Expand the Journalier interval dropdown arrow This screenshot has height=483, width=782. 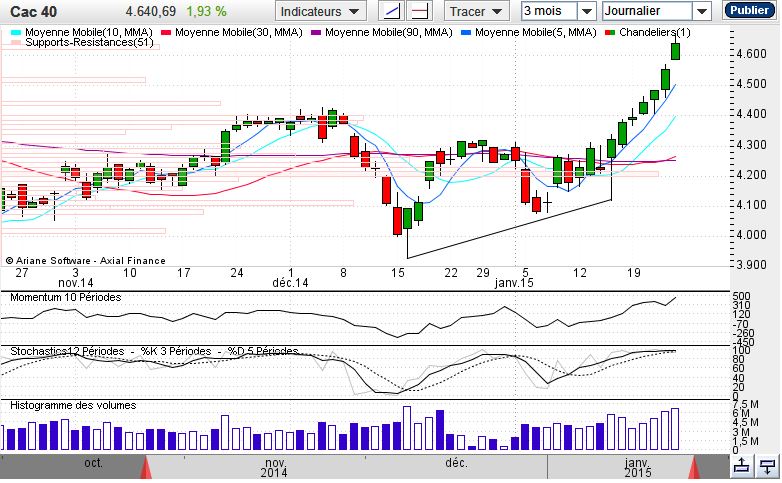click(x=701, y=11)
